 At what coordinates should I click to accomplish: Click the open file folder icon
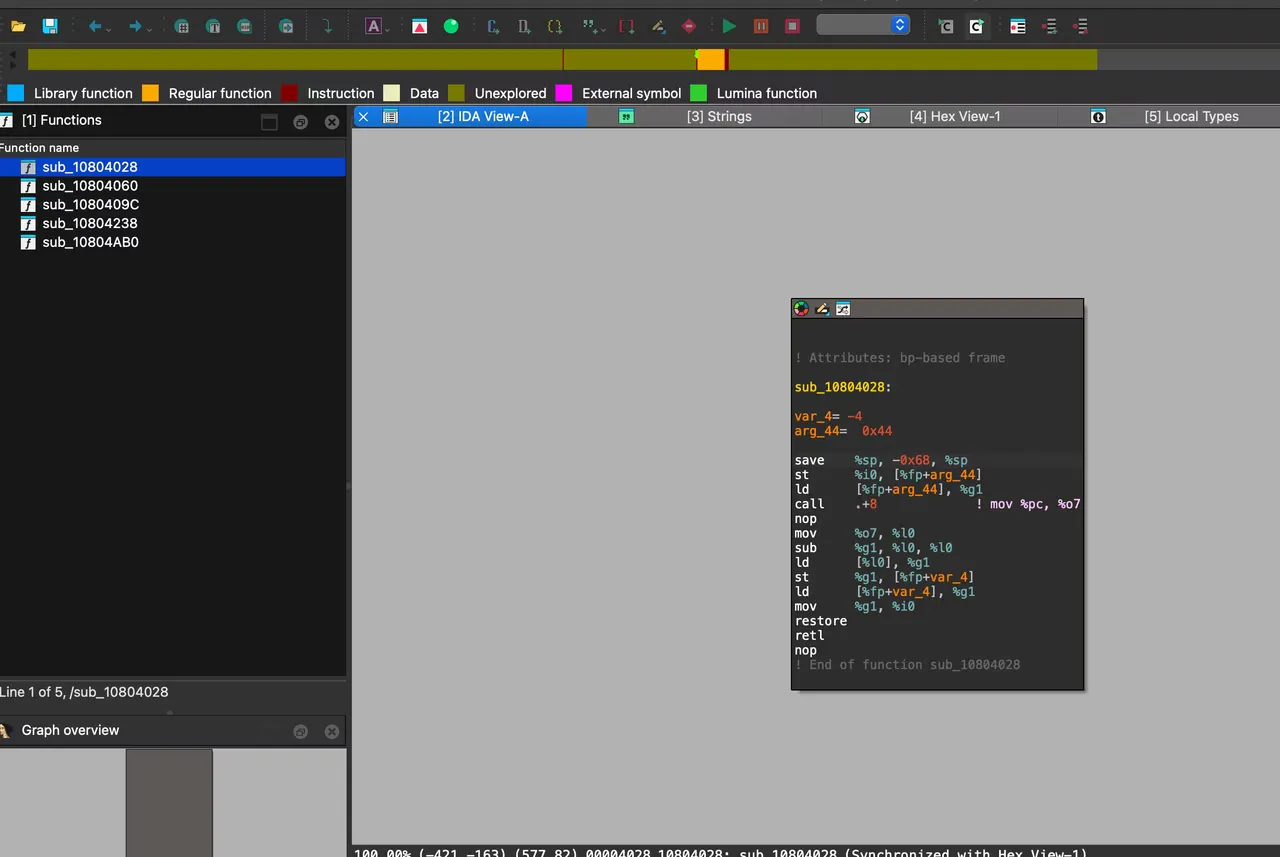tap(18, 26)
